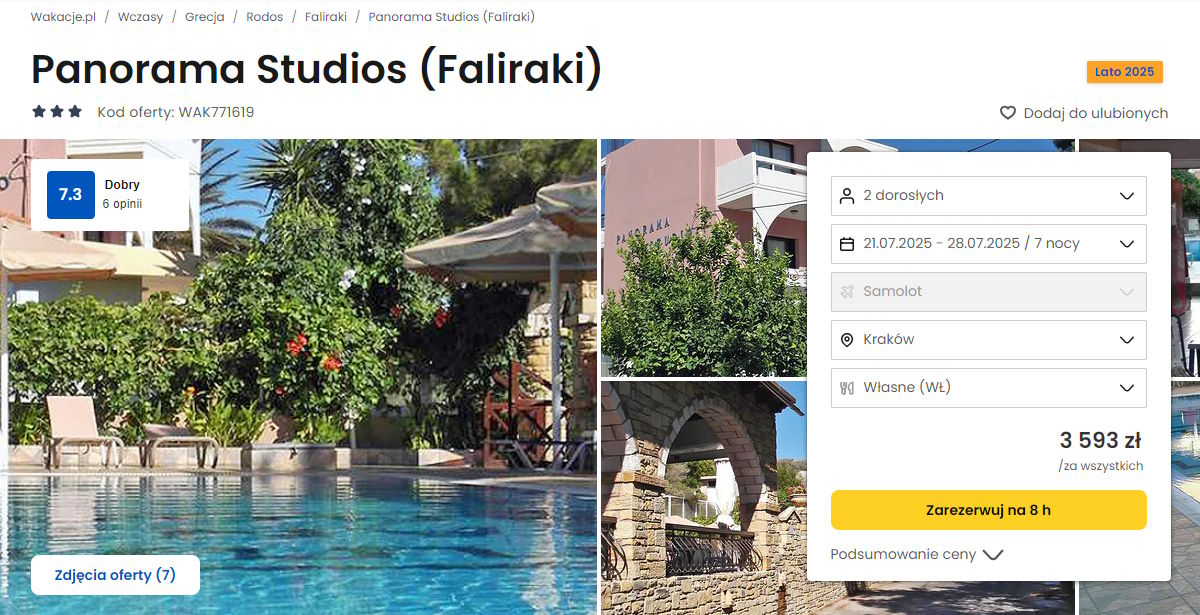Open the stone archway photo thumbnail
Screen dimensions: 1200x615
click(x=703, y=497)
